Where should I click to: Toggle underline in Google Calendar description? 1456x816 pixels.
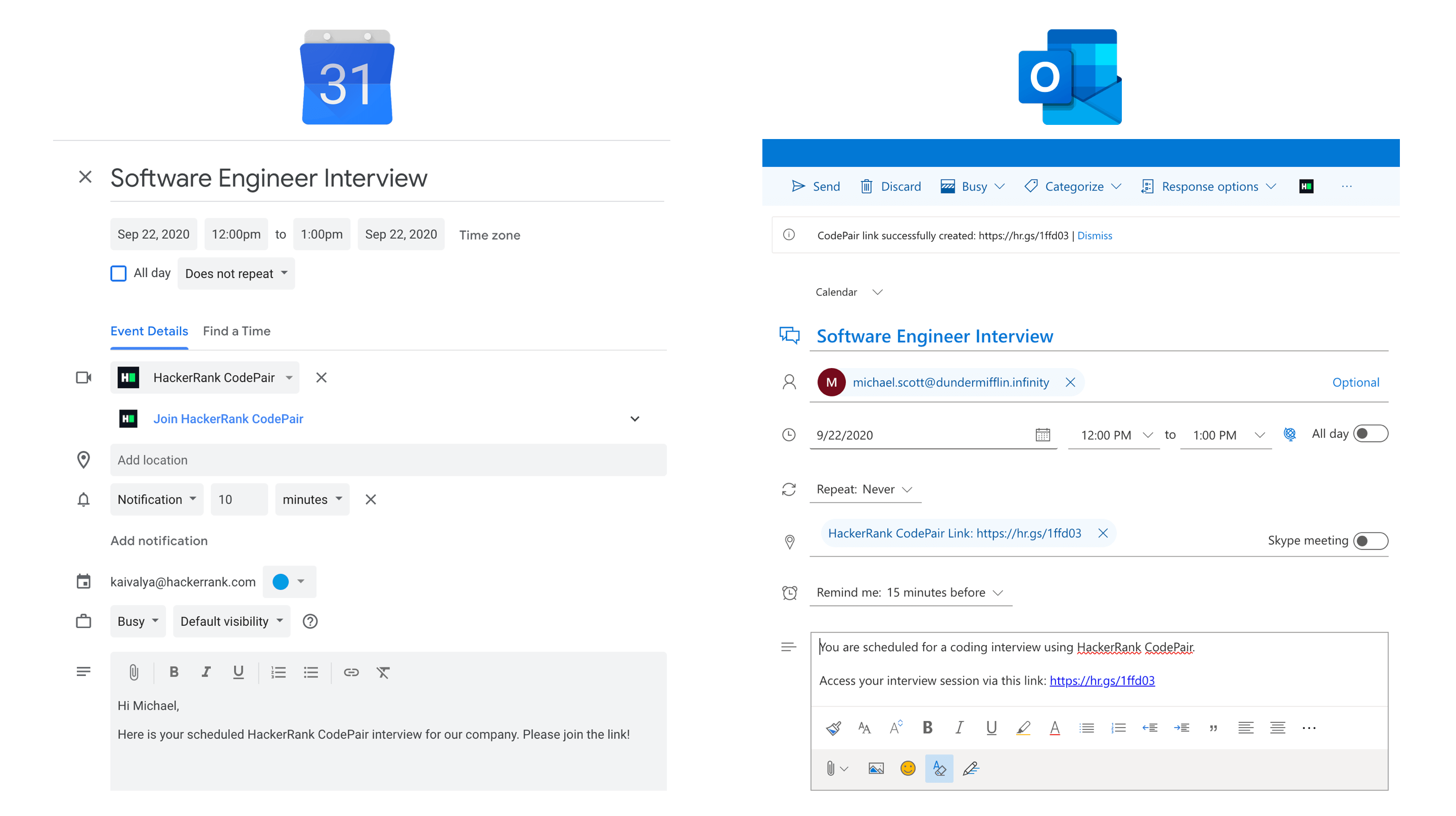tap(238, 672)
